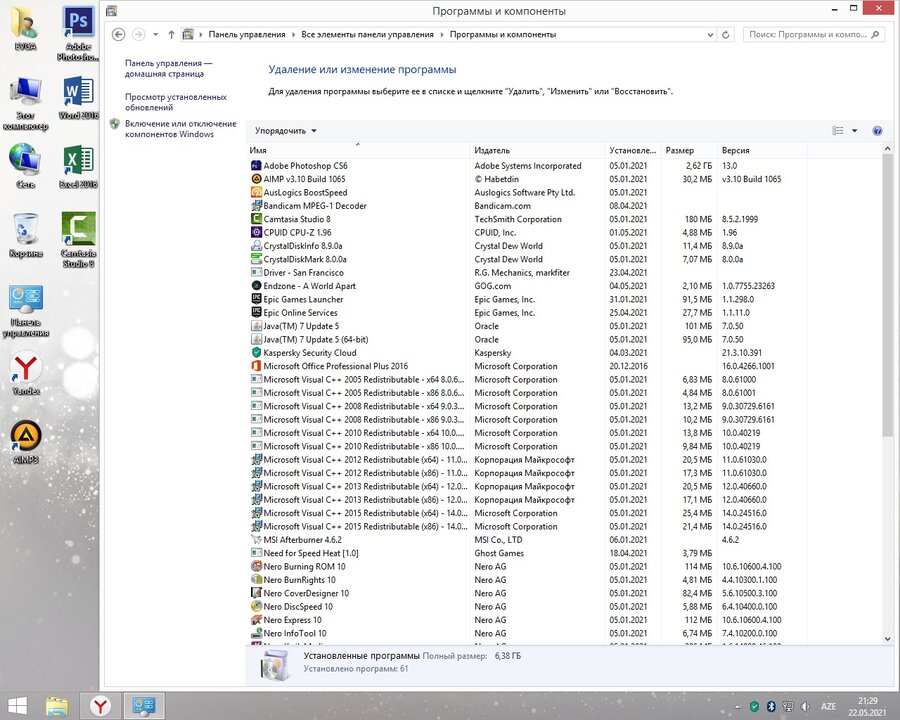Screen dimensions: 900x720
Task: Expand the breadcrumb arrow after Панель управления
Action: (293, 34)
